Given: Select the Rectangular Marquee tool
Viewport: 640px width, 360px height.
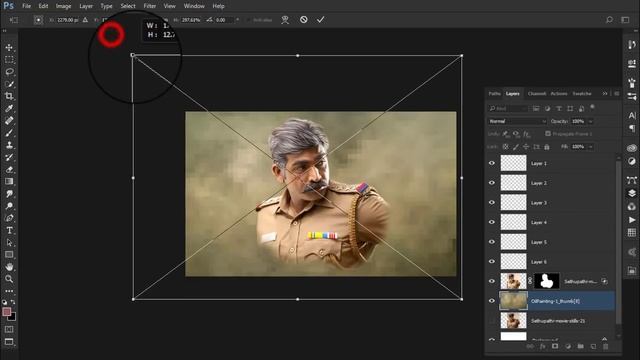Looking at the screenshot, I should (9, 60).
